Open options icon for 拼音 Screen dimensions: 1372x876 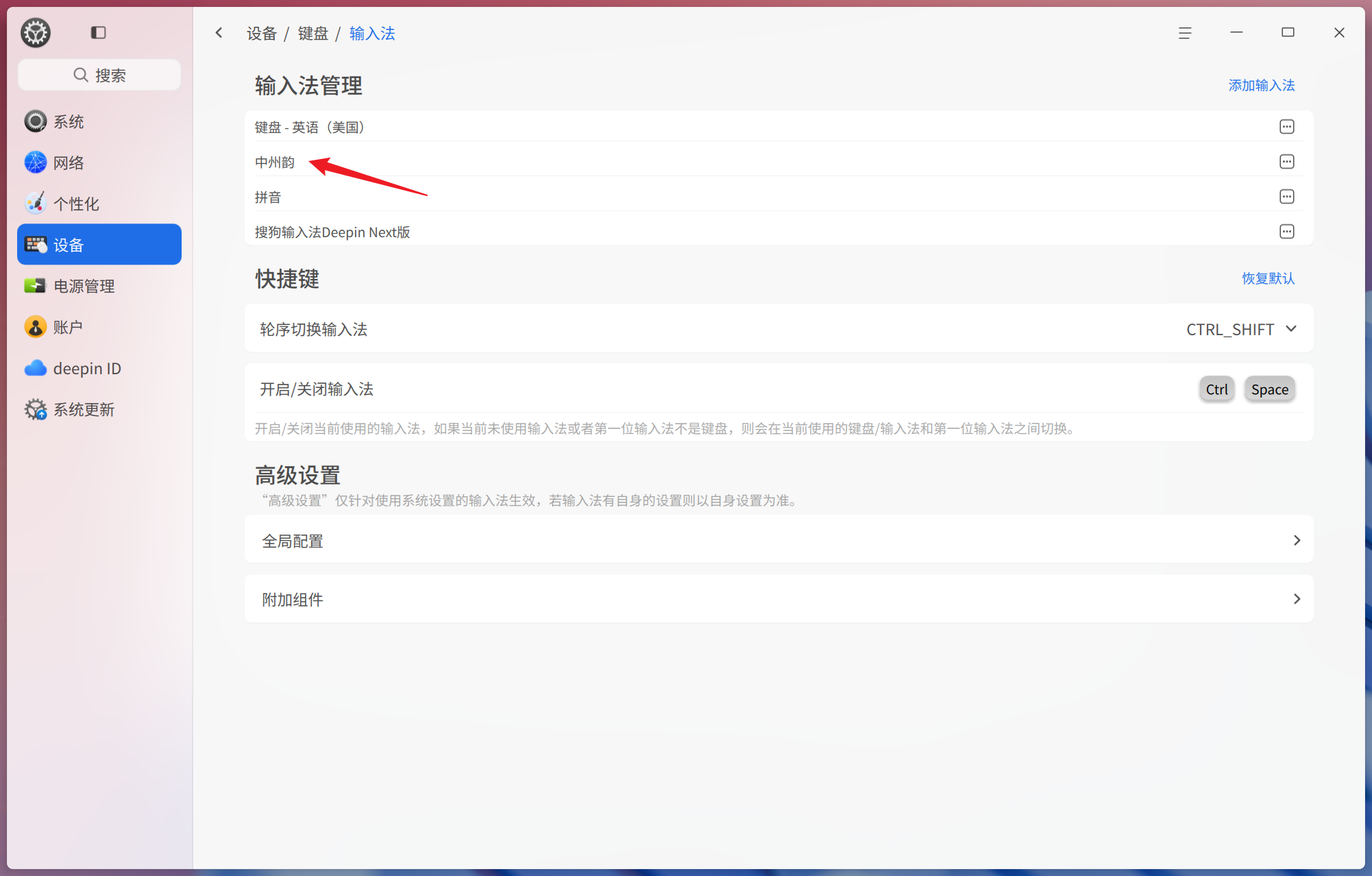(1286, 197)
